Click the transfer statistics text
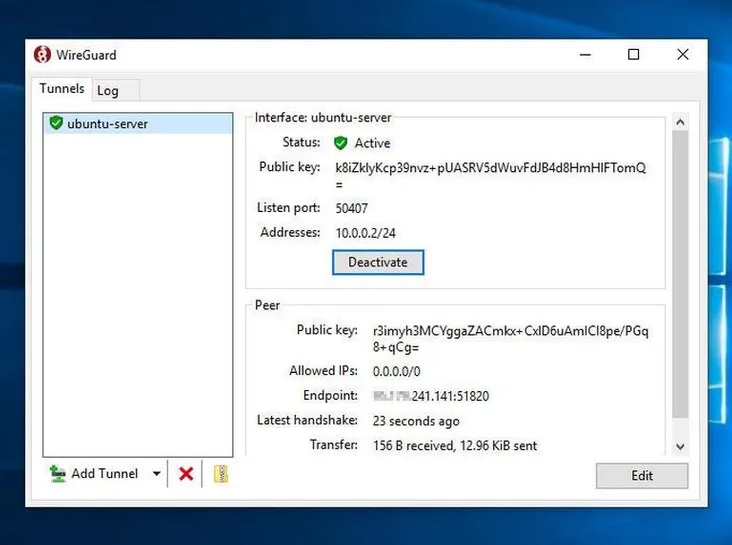Screen dimensions: 732x545 [455, 446]
